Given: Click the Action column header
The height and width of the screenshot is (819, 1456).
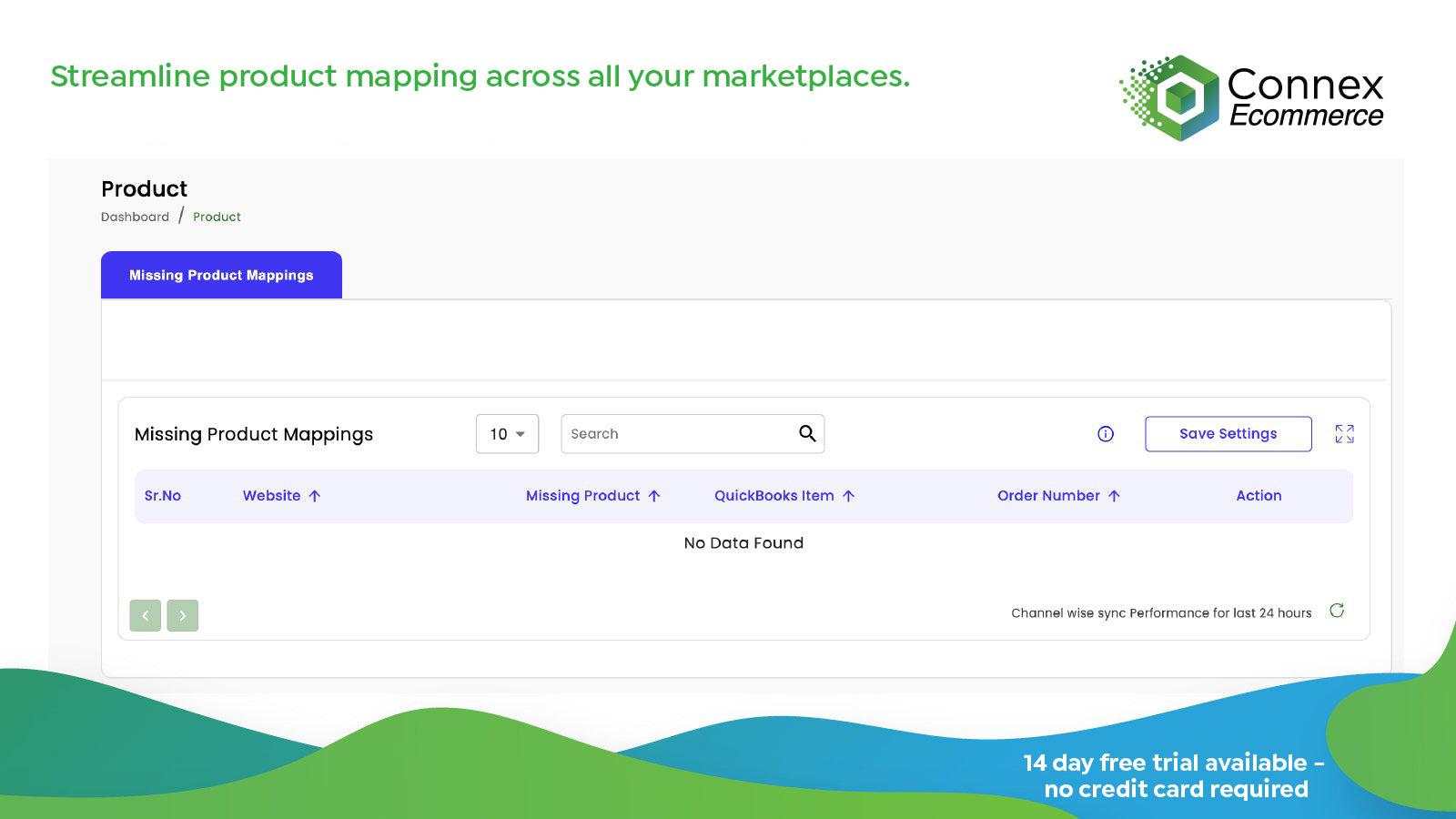Looking at the screenshot, I should pos(1259,496).
